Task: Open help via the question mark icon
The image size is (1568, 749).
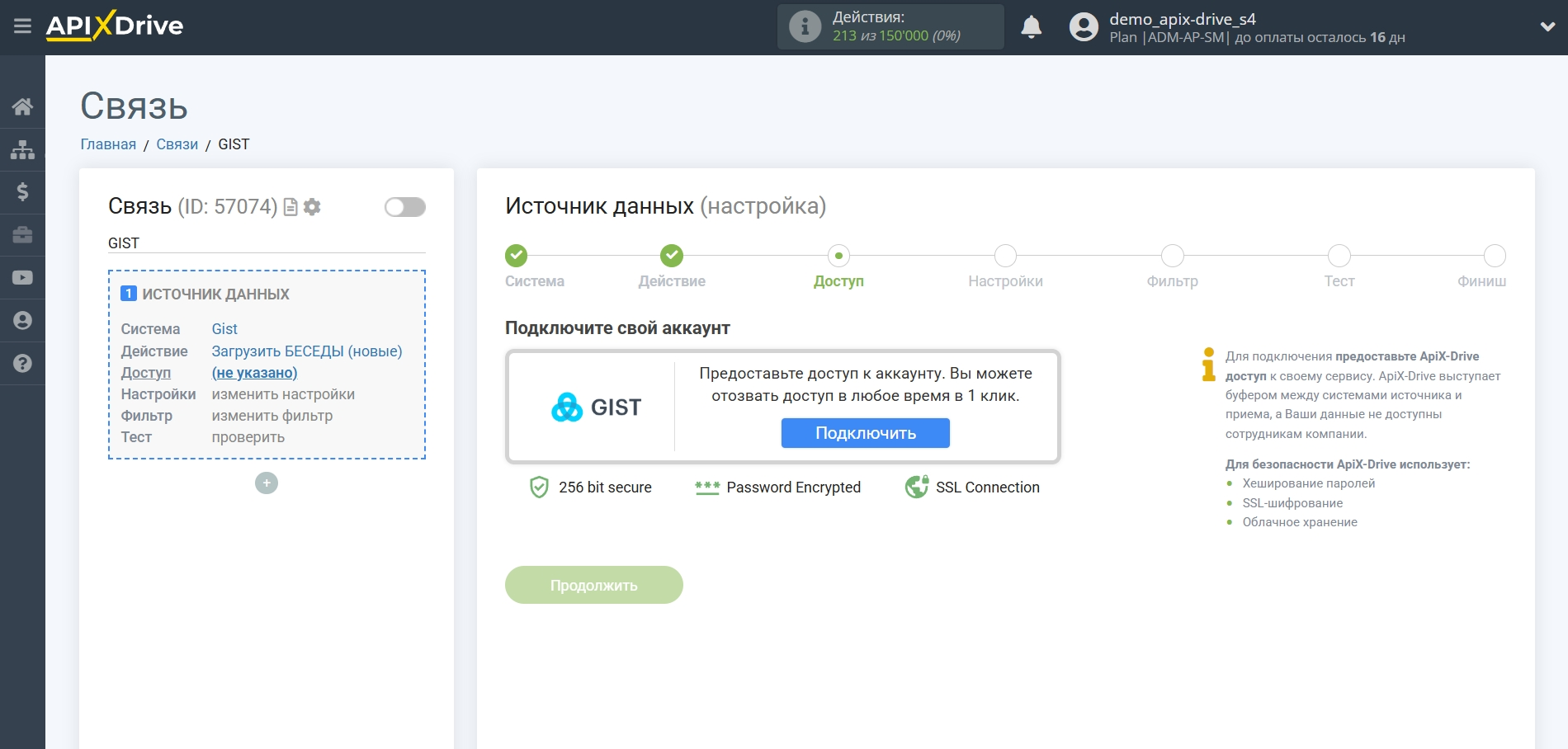Action: [x=22, y=363]
